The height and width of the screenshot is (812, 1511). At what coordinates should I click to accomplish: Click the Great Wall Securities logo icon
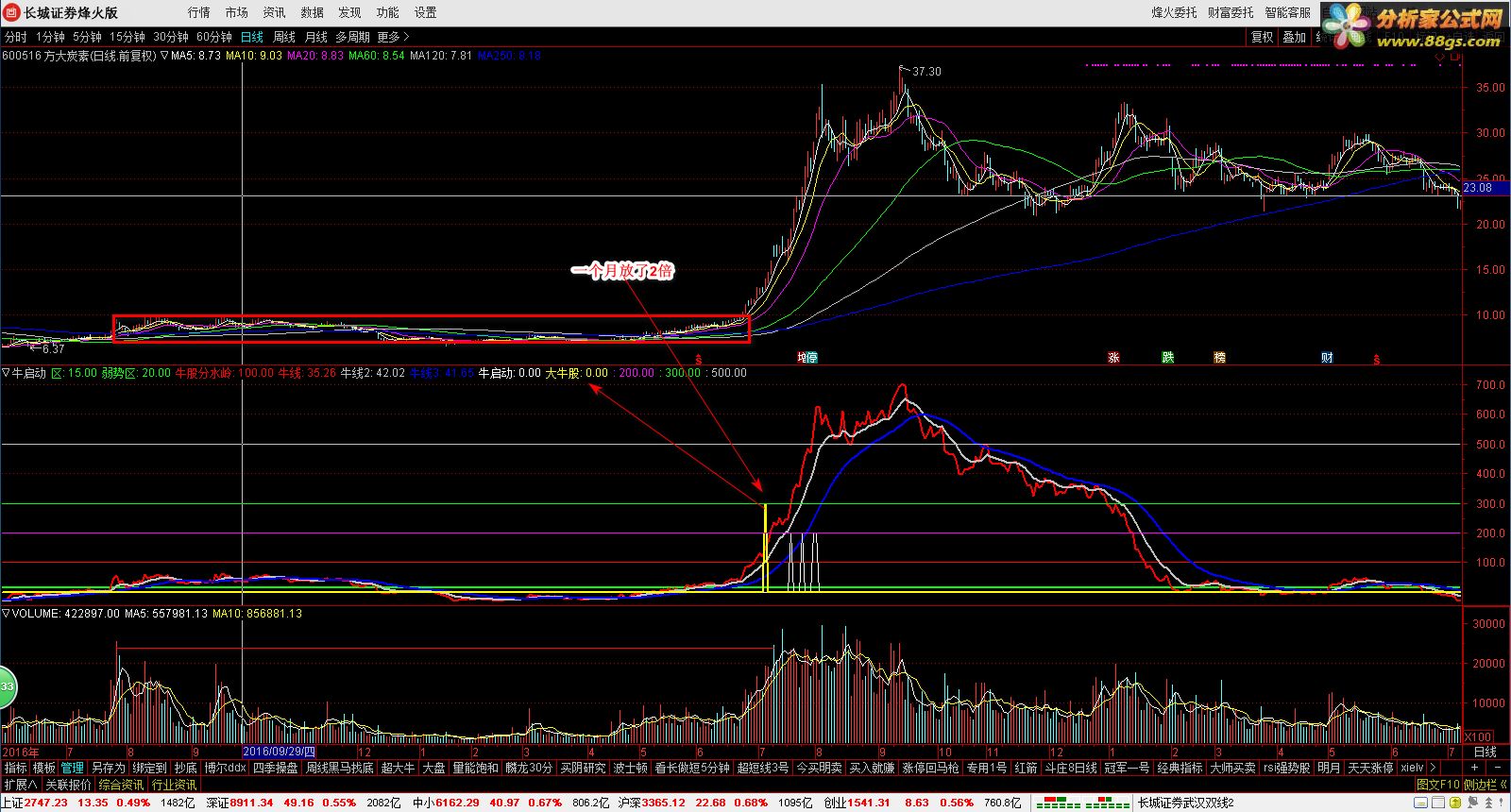tap(11, 12)
